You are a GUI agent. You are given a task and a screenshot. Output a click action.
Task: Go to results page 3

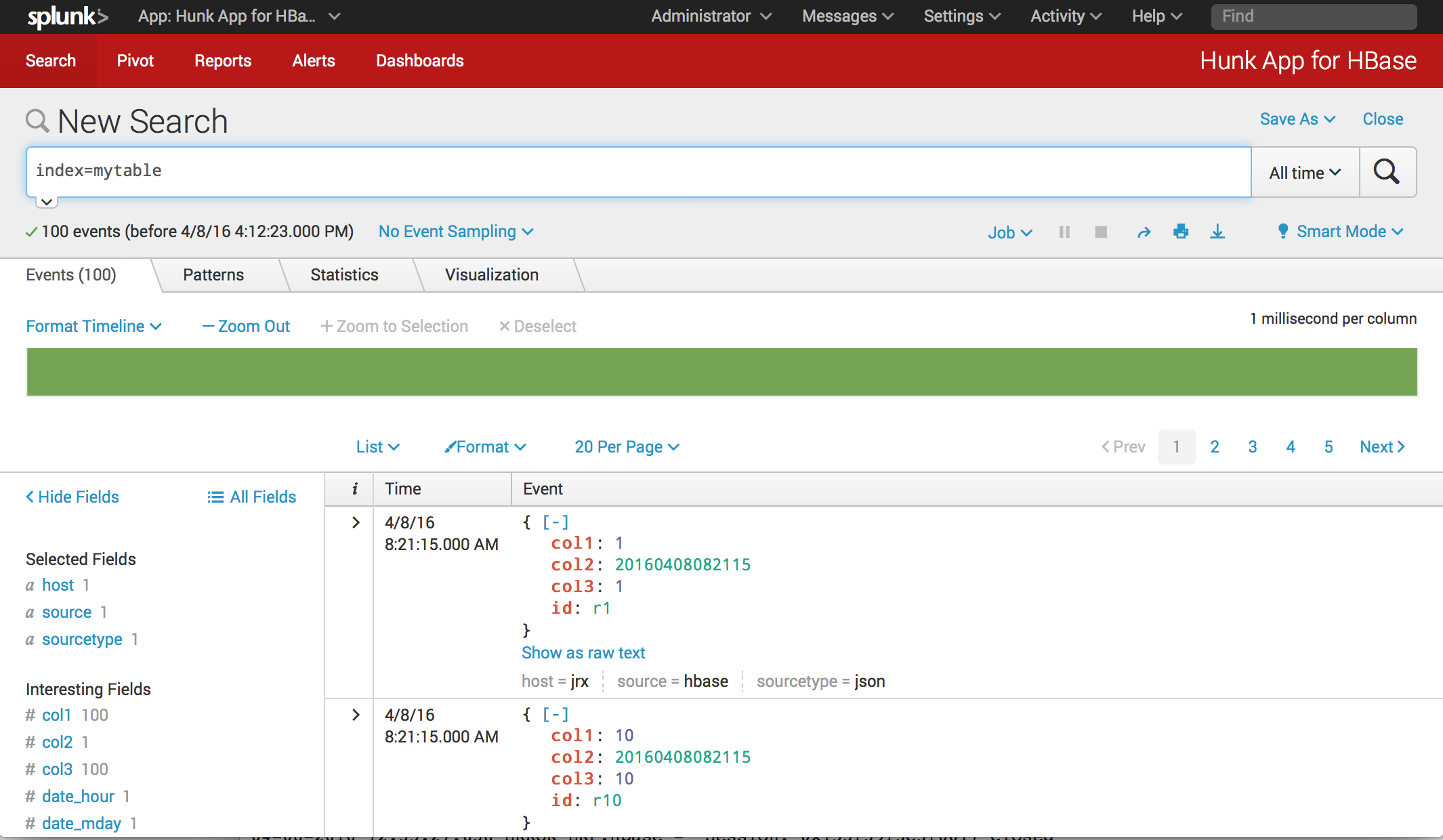point(1253,447)
